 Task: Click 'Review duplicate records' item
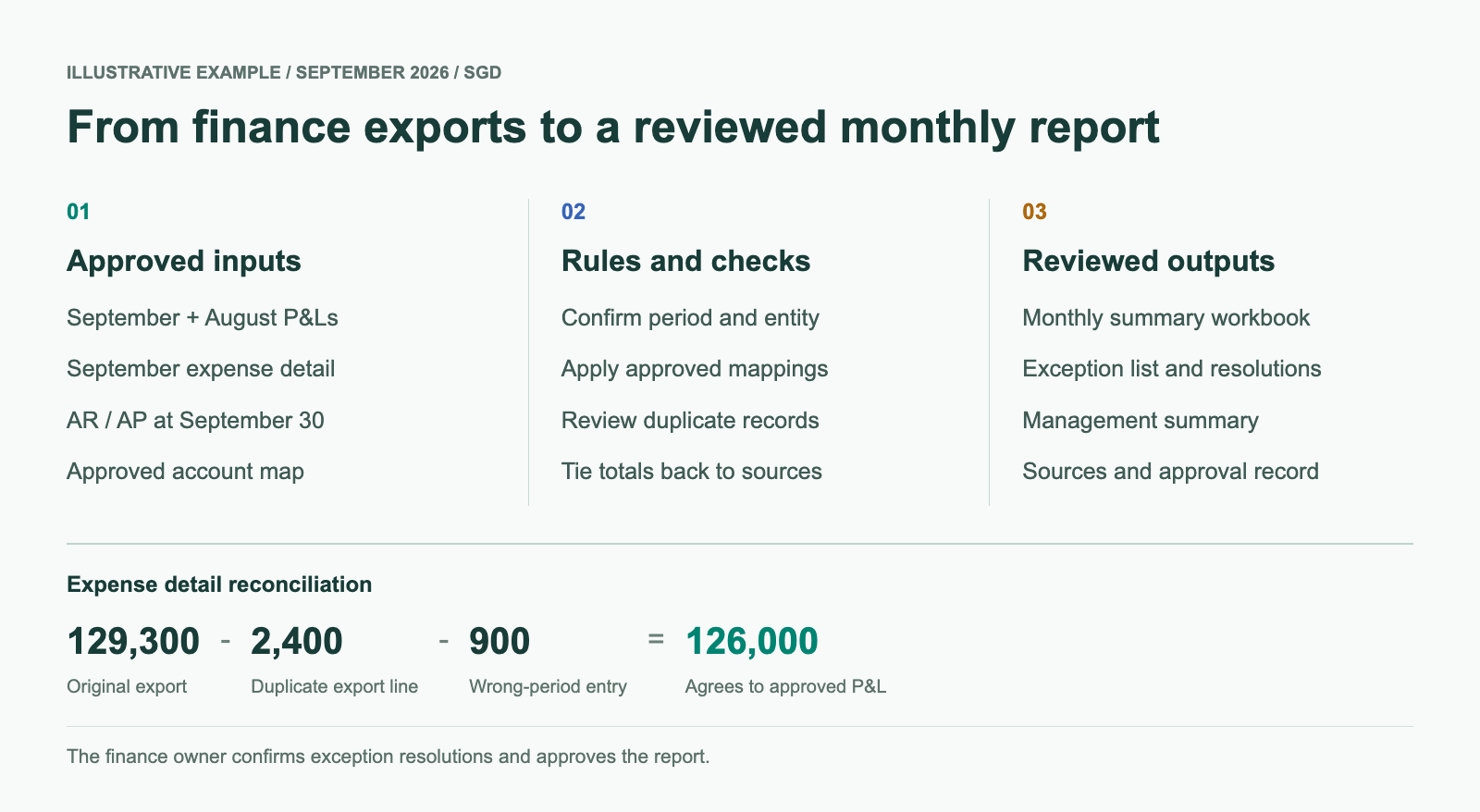tap(690, 421)
